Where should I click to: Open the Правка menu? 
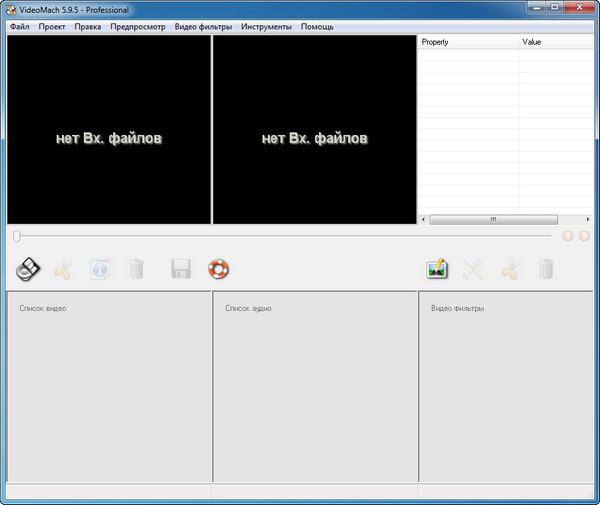[88, 27]
